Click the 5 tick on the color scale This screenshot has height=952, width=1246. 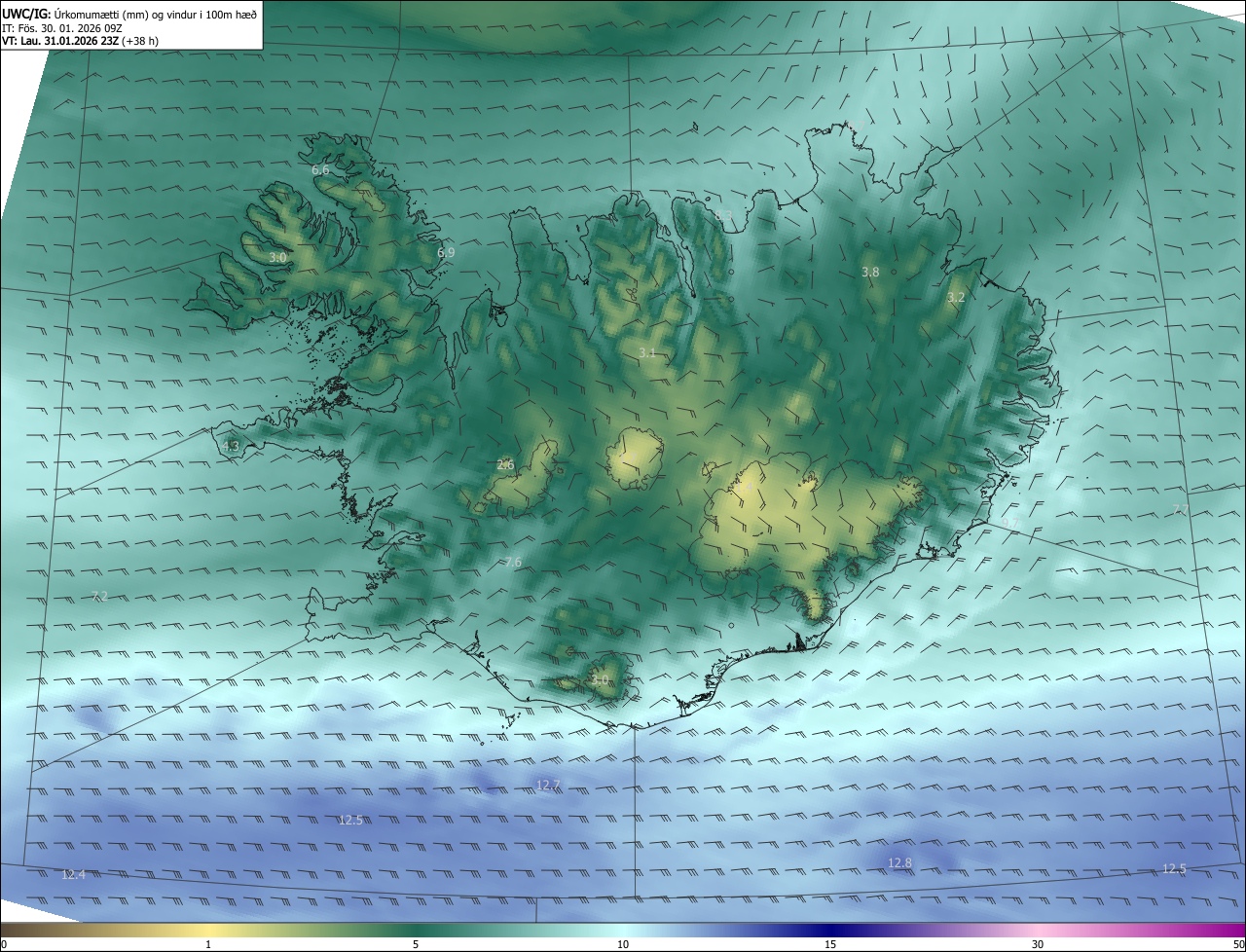point(416,944)
